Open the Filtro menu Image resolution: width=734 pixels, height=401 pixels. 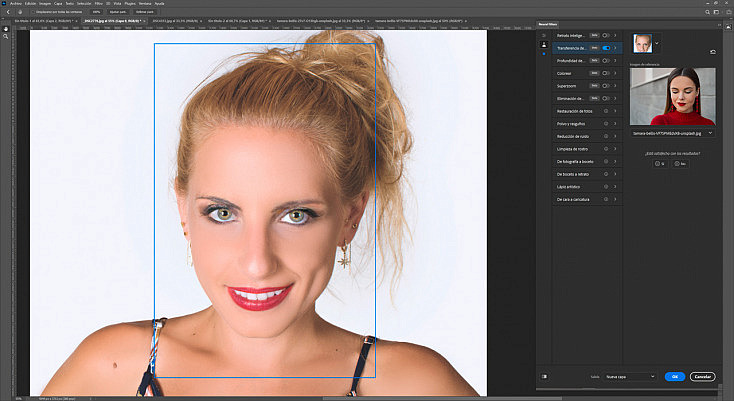point(99,3)
